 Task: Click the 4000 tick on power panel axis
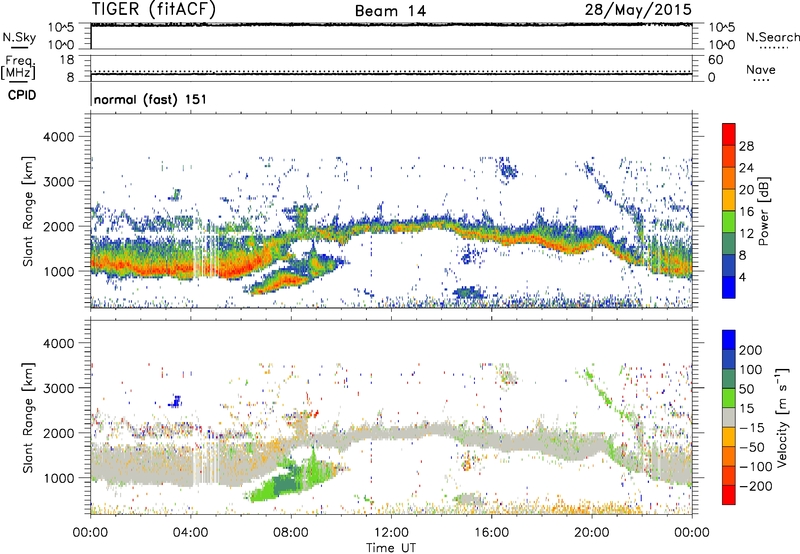(58, 137)
